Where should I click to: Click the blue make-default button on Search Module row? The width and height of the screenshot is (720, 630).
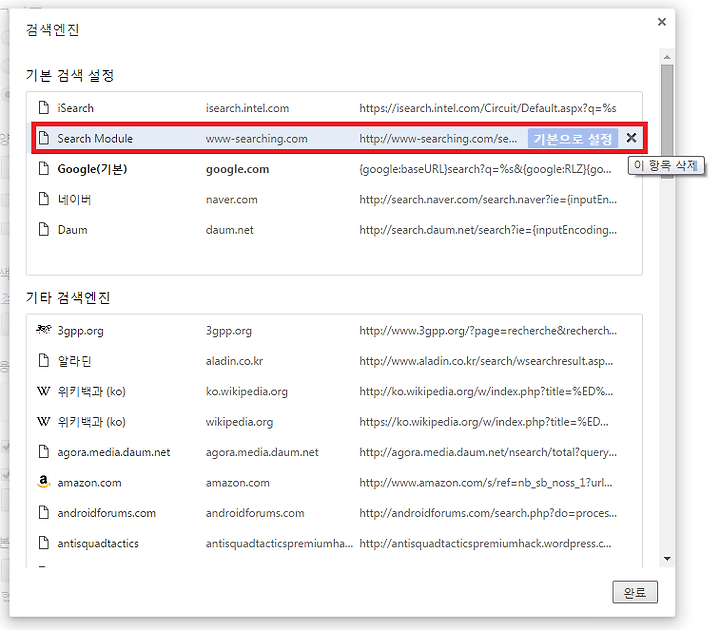(x=573, y=138)
